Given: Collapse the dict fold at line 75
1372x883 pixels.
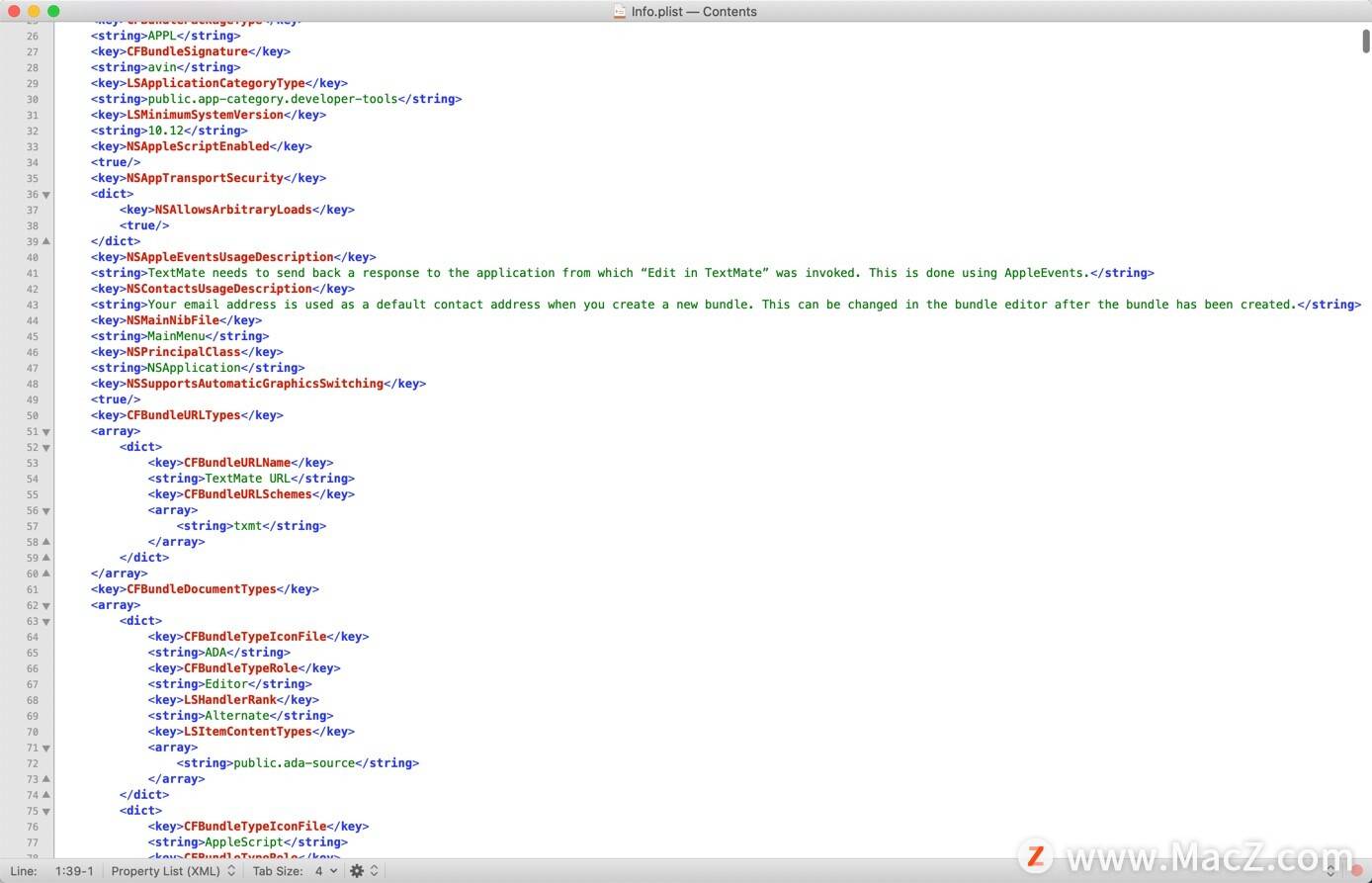Looking at the screenshot, I should click(x=46, y=812).
